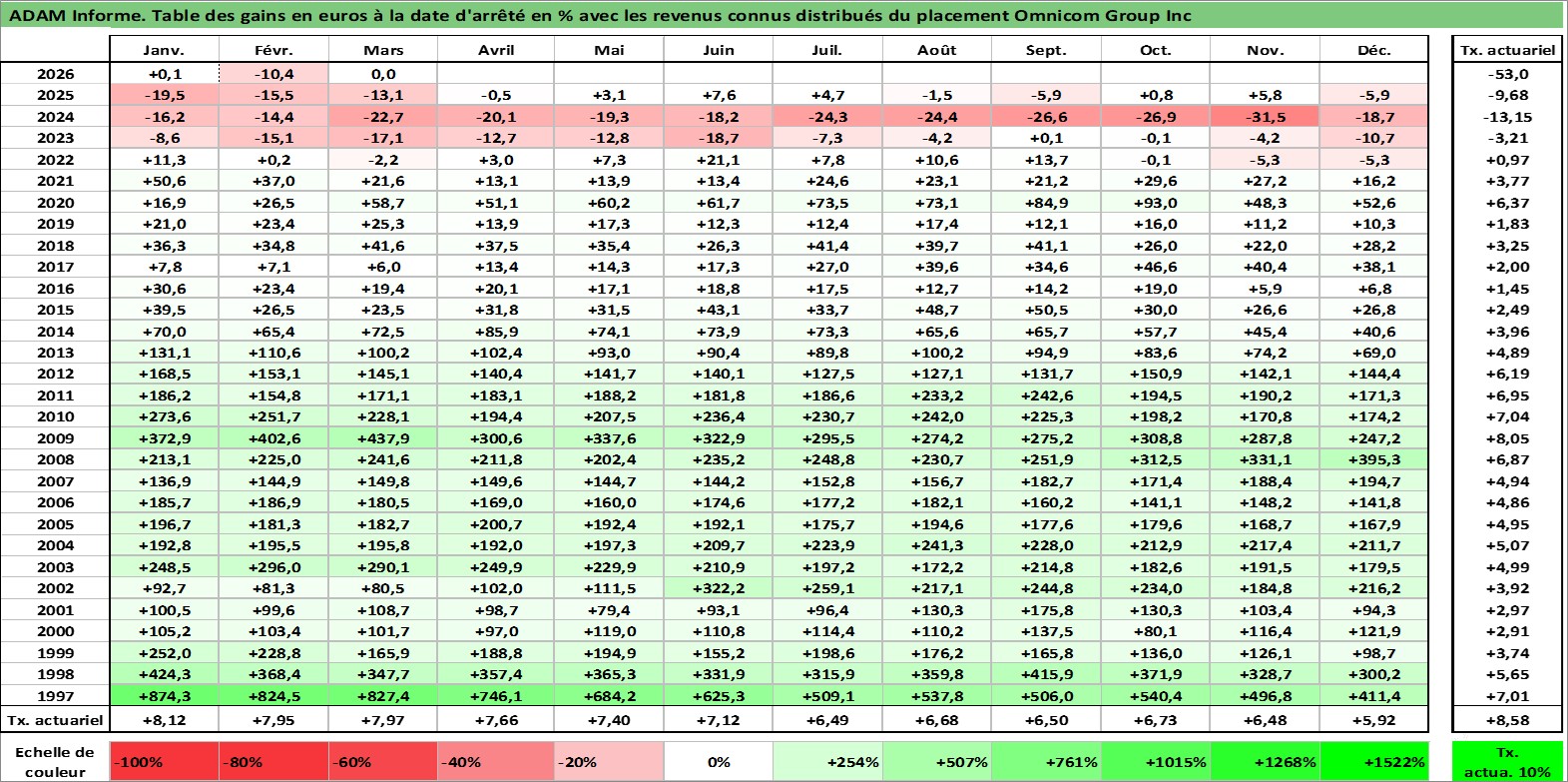Click the Tx. actuariel column header
The width and height of the screenshot is (1568, 782).
pyautogui.click(x=1507, y=50)
